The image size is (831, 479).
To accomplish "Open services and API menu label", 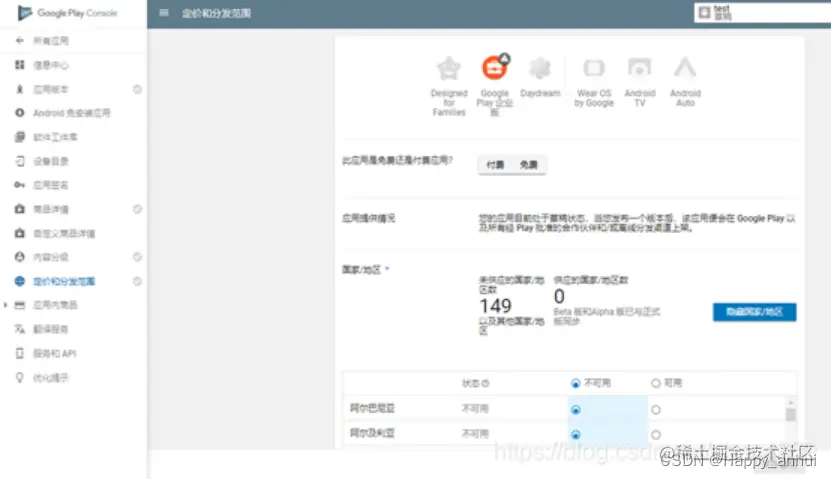I will click(x=55, y=353).
